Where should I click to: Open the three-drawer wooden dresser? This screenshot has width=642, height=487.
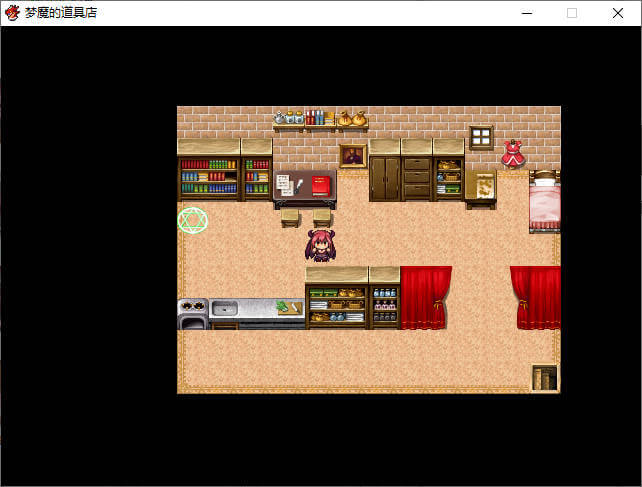coord(417,178)
